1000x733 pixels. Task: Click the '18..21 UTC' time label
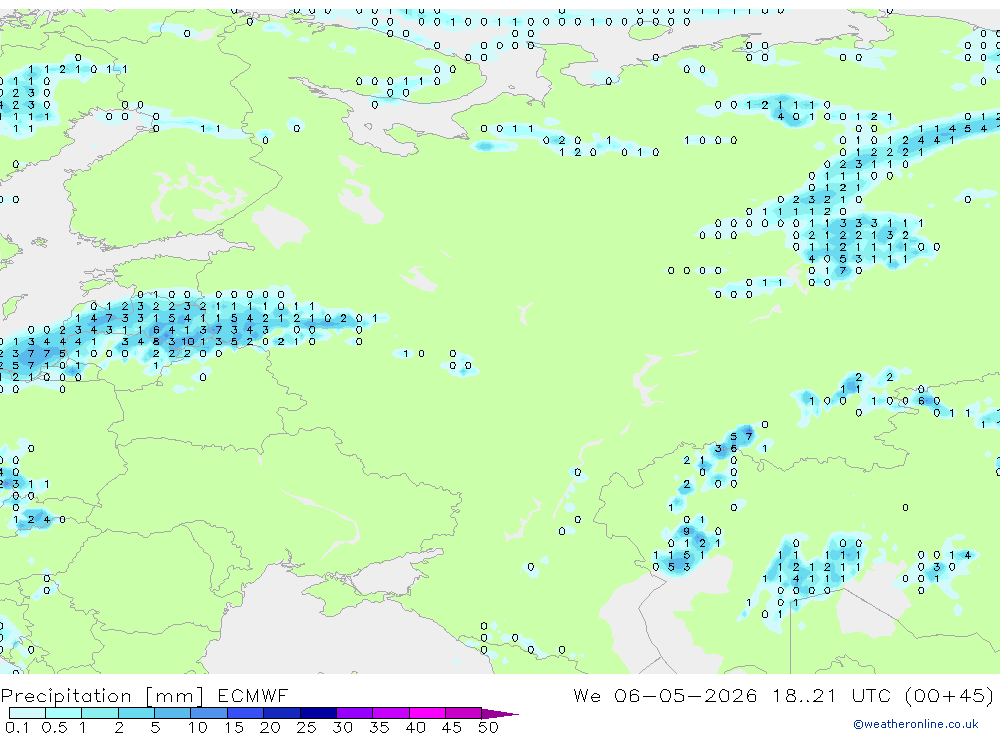tap(831, 695)
